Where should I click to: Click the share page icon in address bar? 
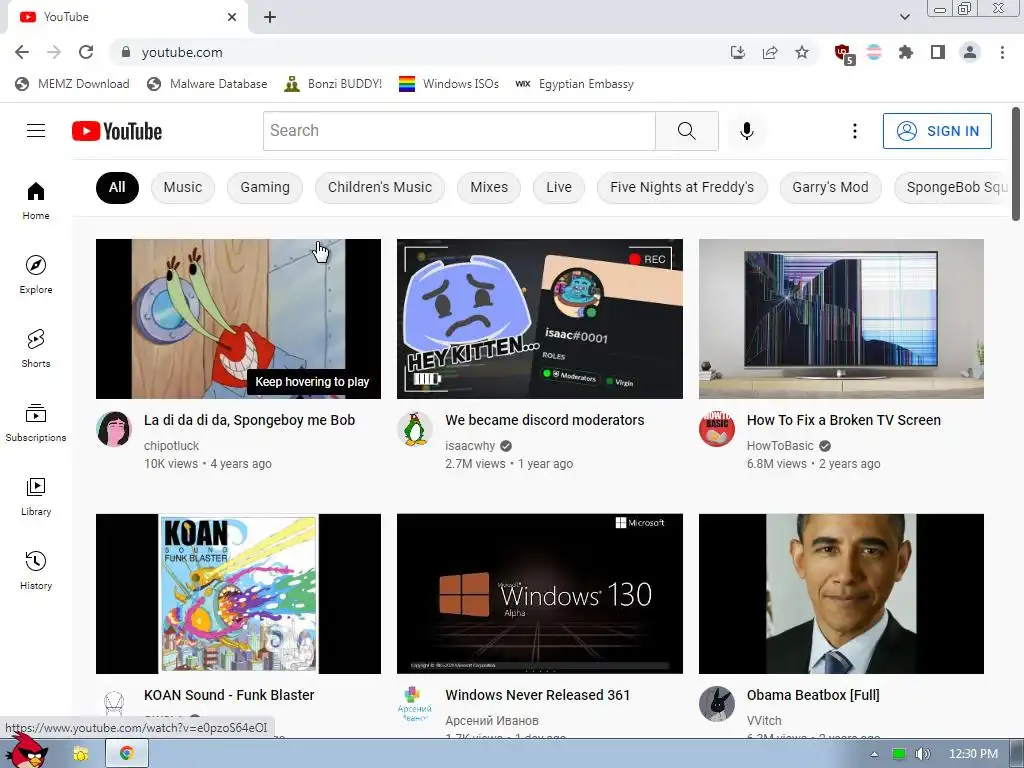770,52
